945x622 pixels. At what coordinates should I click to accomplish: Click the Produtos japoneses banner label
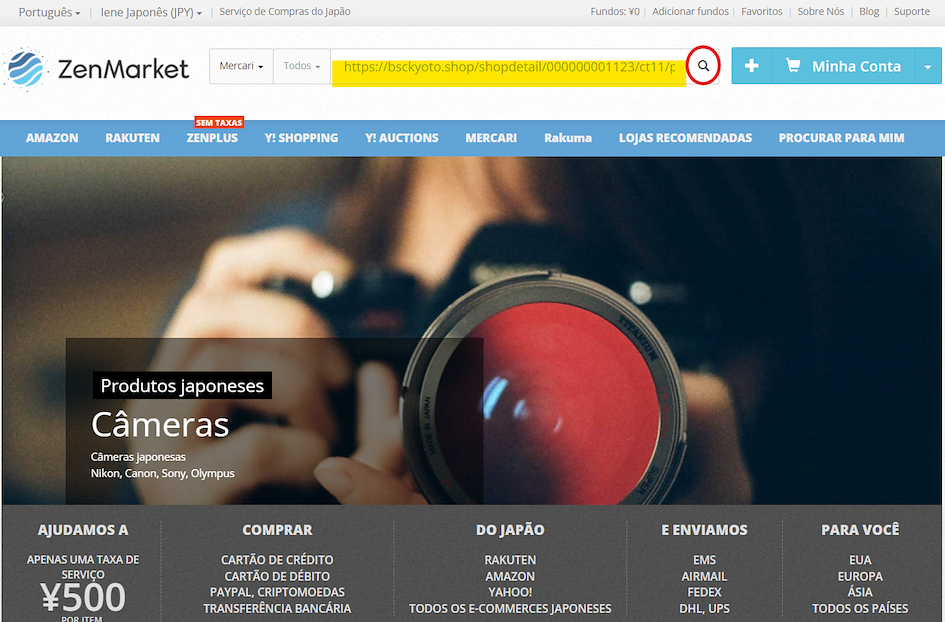point(182,386)
